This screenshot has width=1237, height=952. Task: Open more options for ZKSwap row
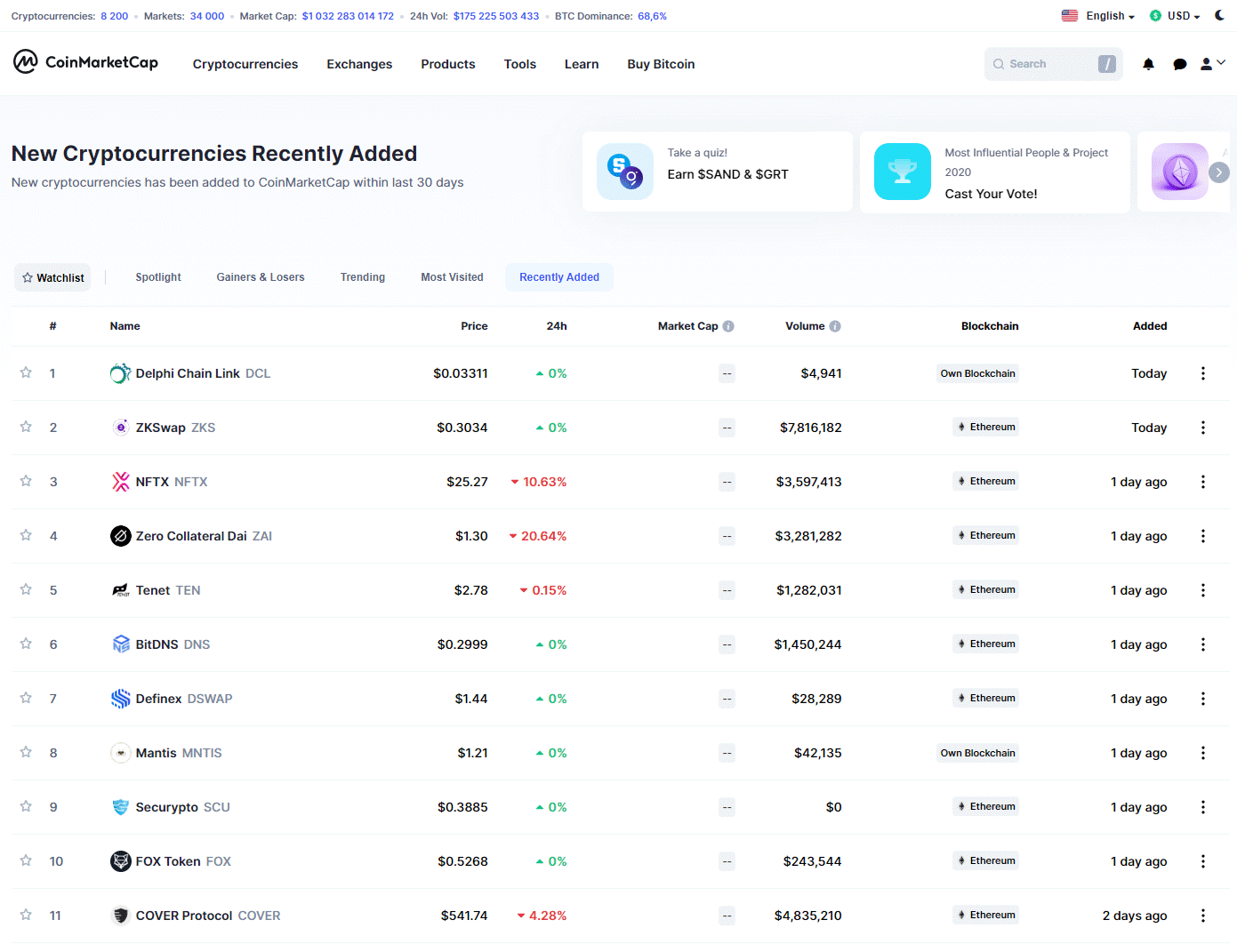click(1203, 428)
